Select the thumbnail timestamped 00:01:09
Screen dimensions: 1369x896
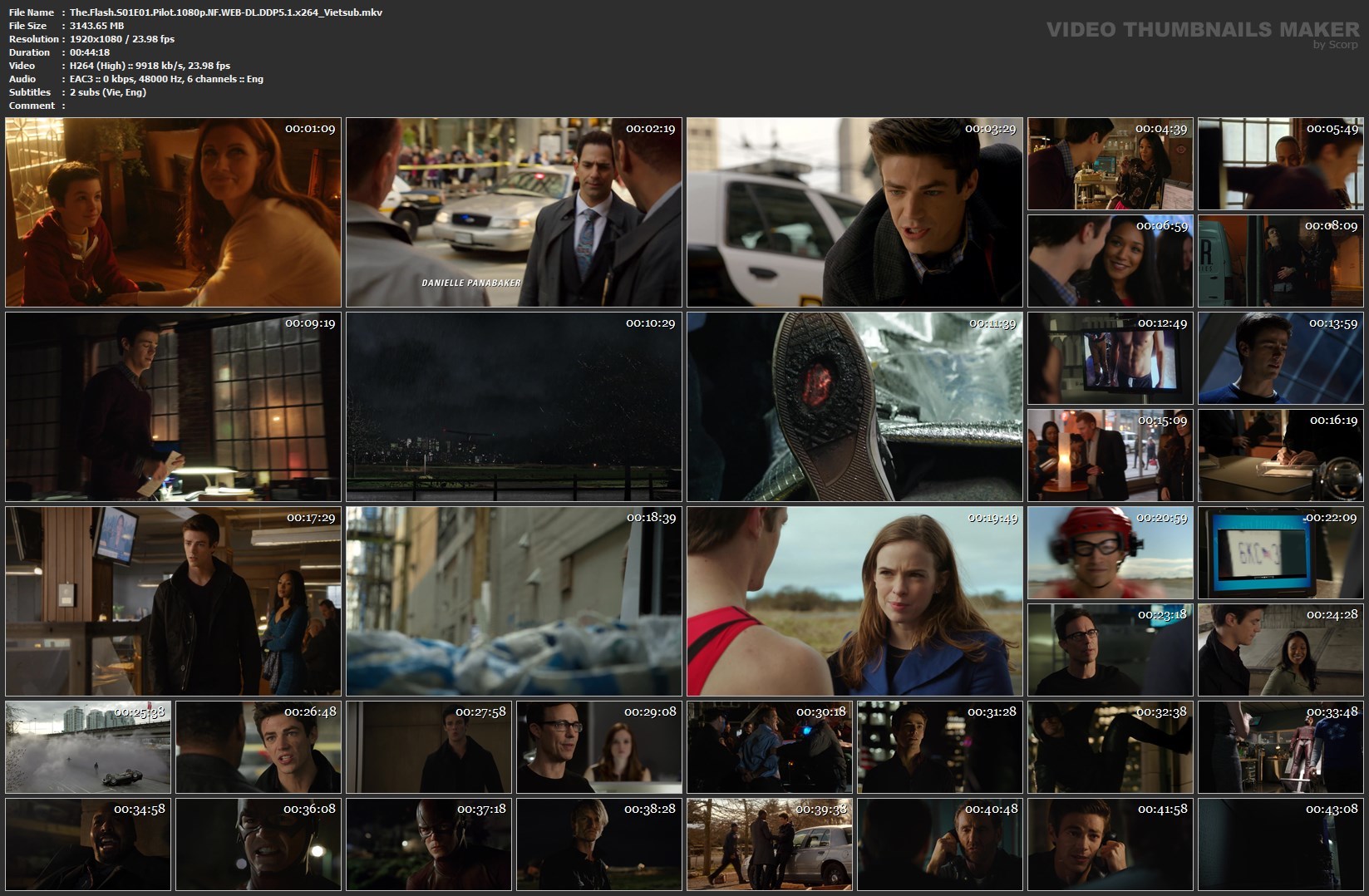(x=173, y=212)
